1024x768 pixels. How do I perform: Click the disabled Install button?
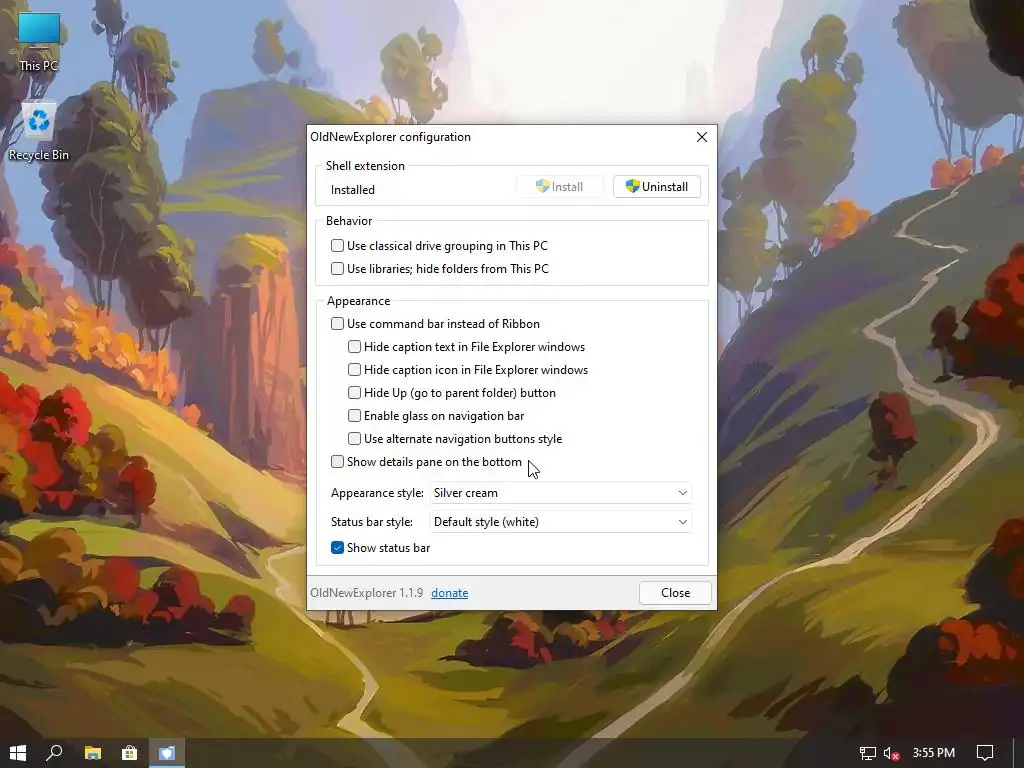point(560,187)
